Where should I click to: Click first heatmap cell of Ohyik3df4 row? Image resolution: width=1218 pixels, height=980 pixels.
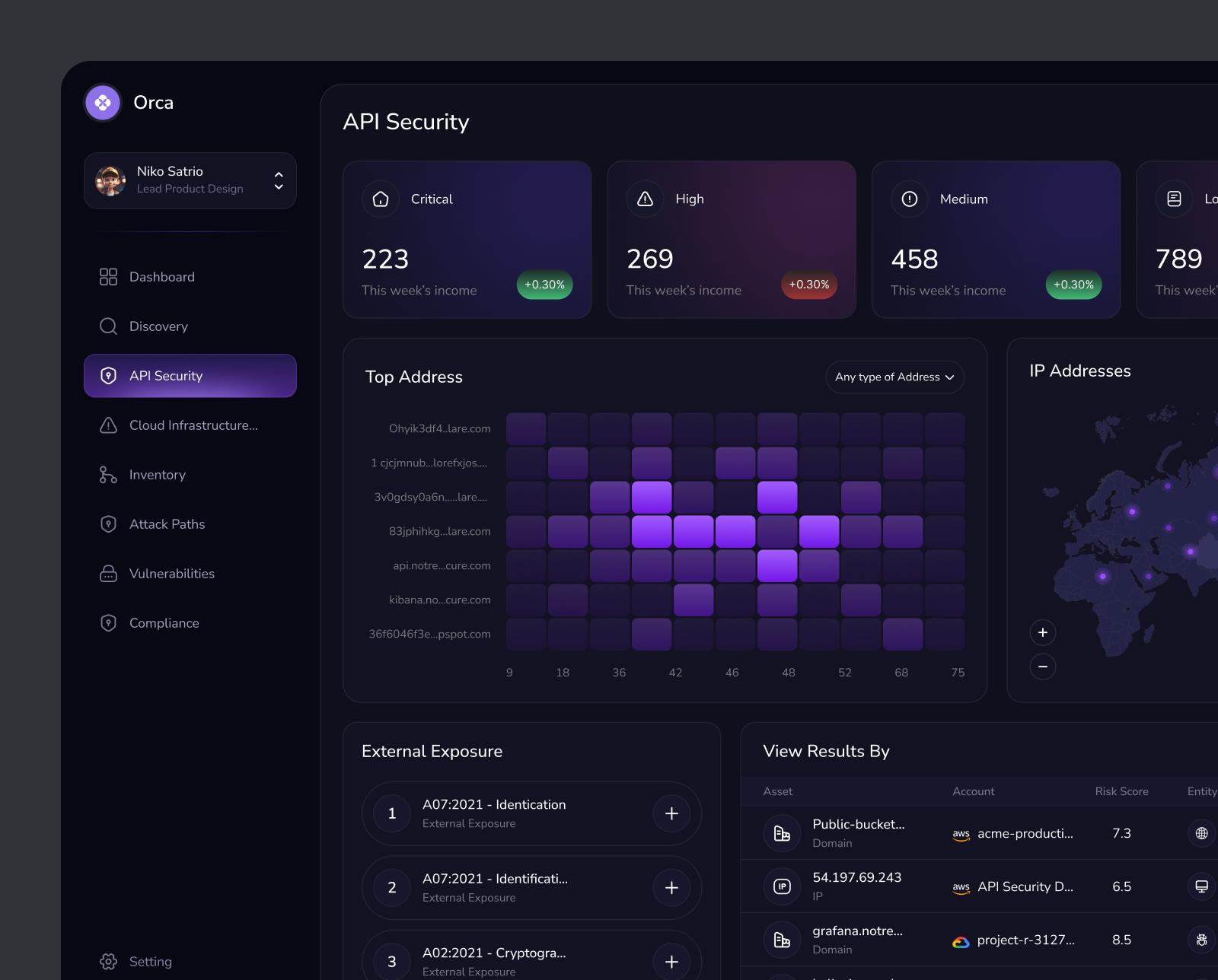(526, 429)
